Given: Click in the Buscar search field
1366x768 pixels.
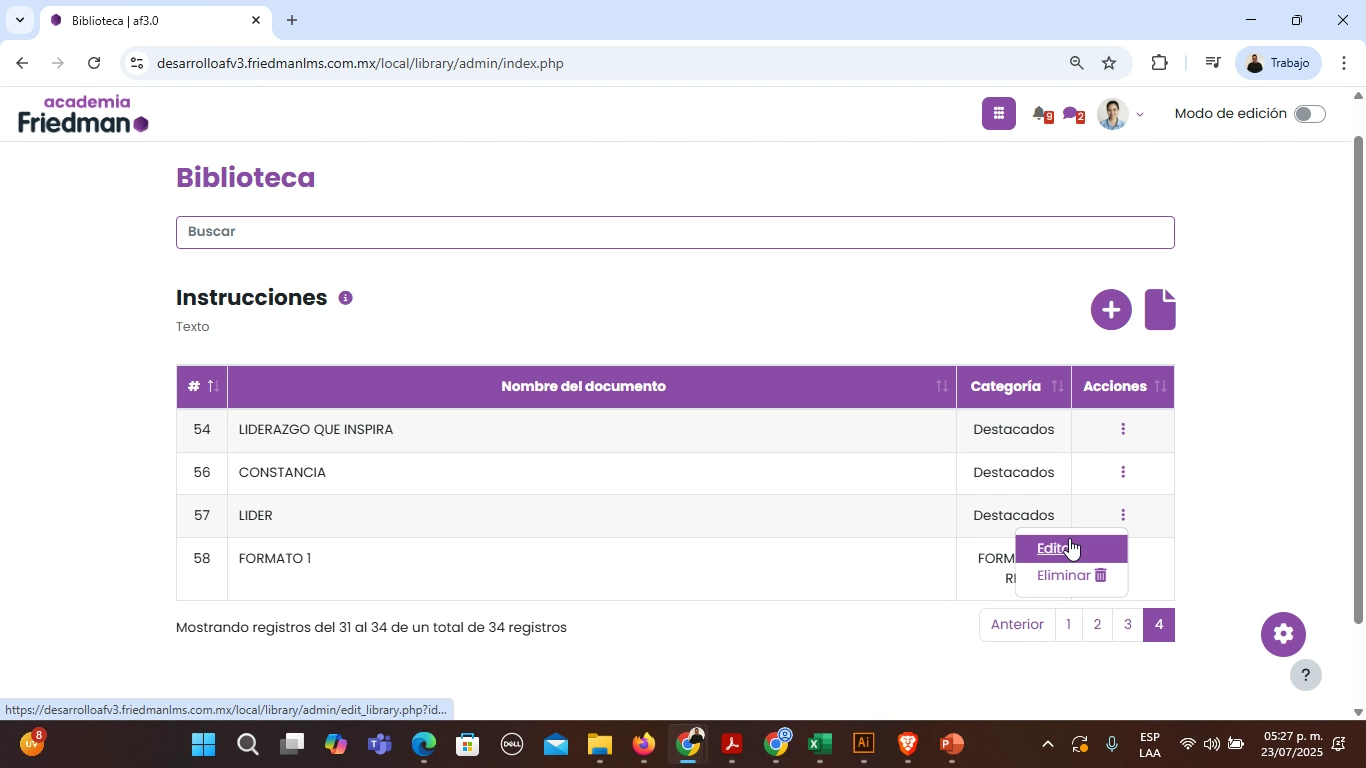Looking at the screenshot, I should coord(675,232).
